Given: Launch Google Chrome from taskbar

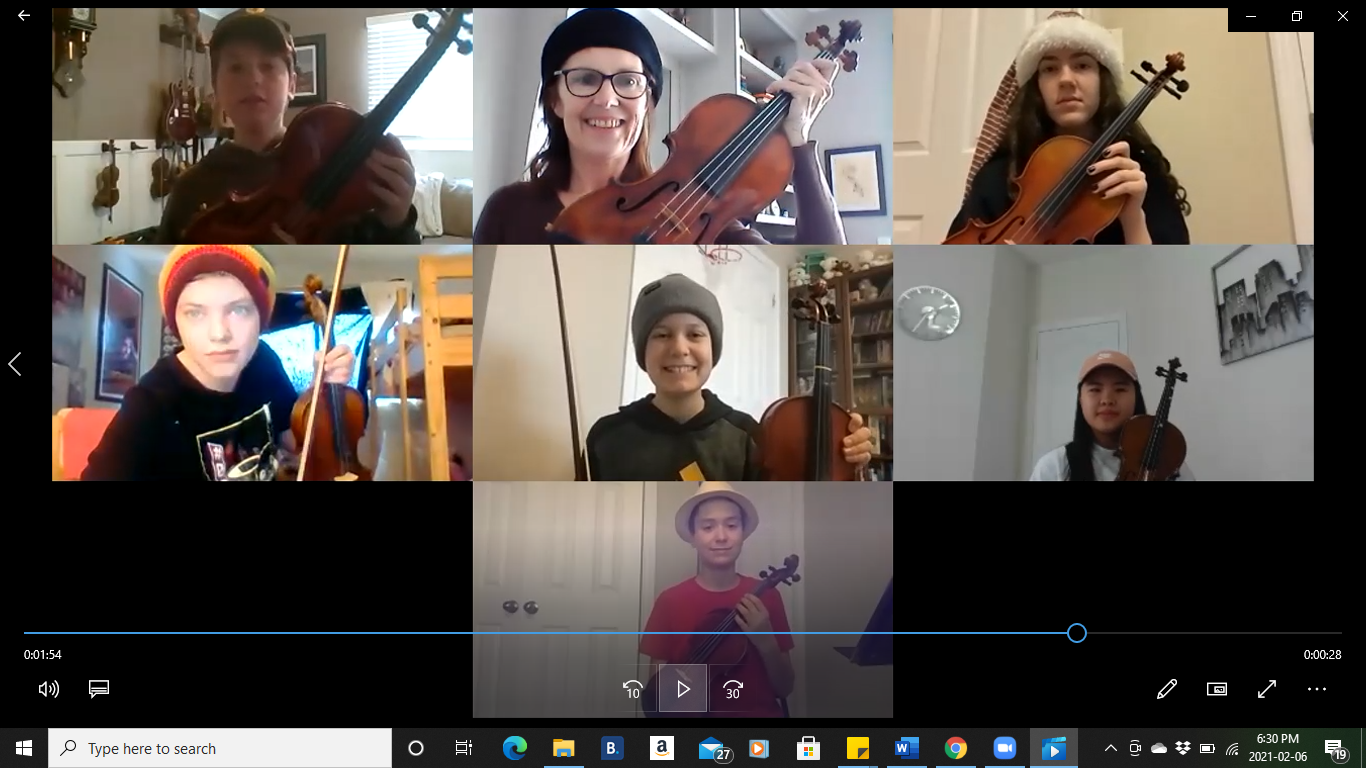Looking at the screenshot, I should coord(955,748).
